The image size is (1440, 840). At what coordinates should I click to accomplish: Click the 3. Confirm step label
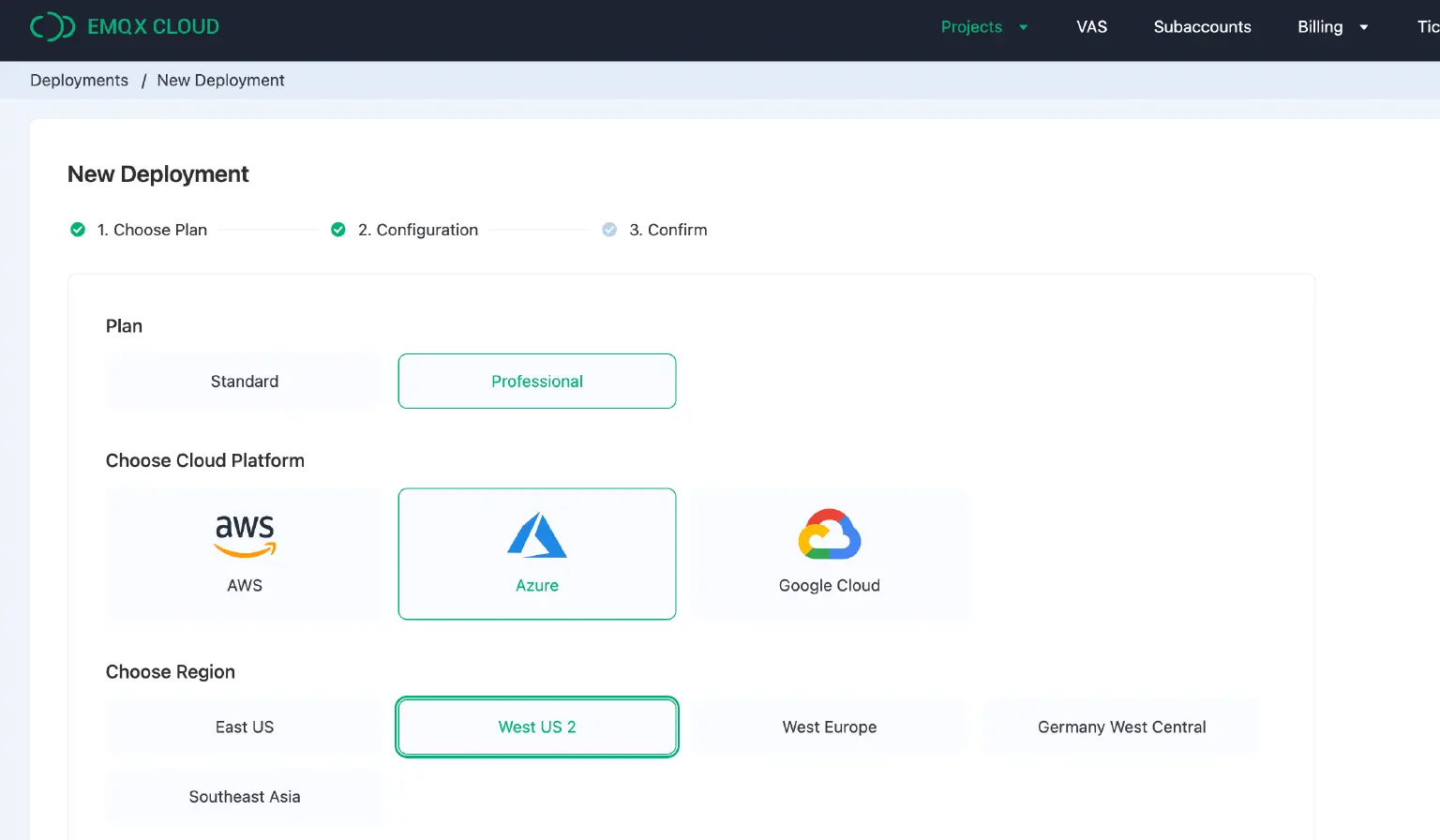pyautogui.click(x=667, y=230)
